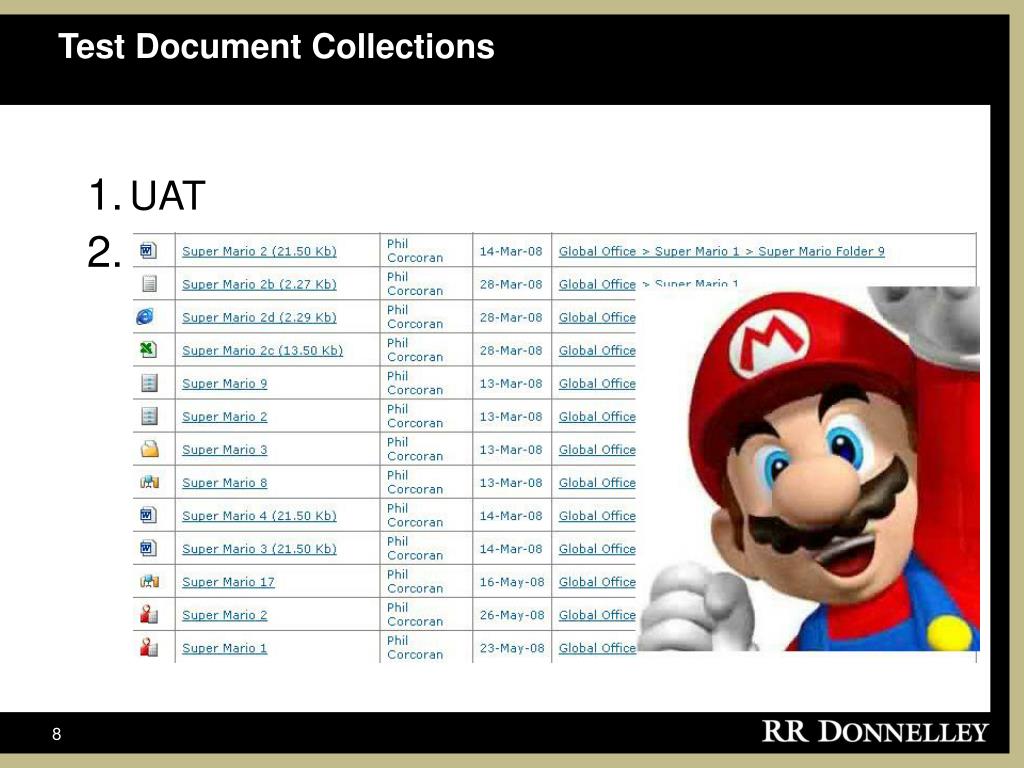Select Phil Corcoran in the Super Mario 9 row
The height and width of the screenshot is (768, 1024).
pos(415,383)
